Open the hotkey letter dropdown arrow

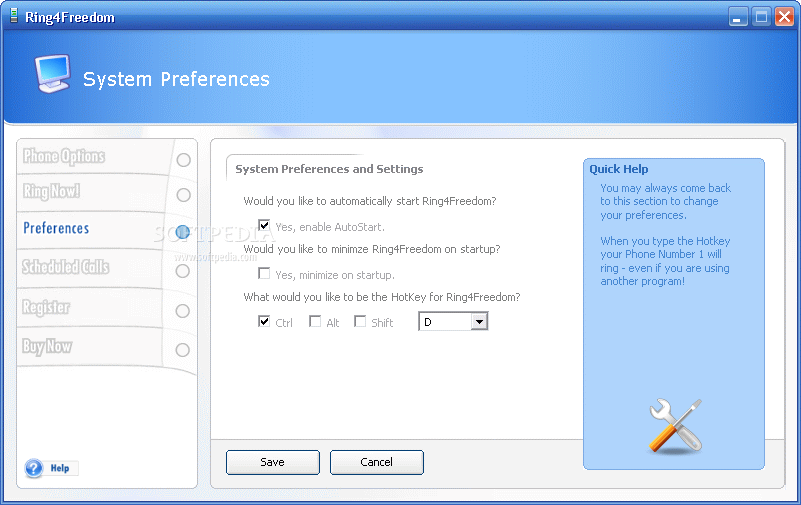point(479,322)
